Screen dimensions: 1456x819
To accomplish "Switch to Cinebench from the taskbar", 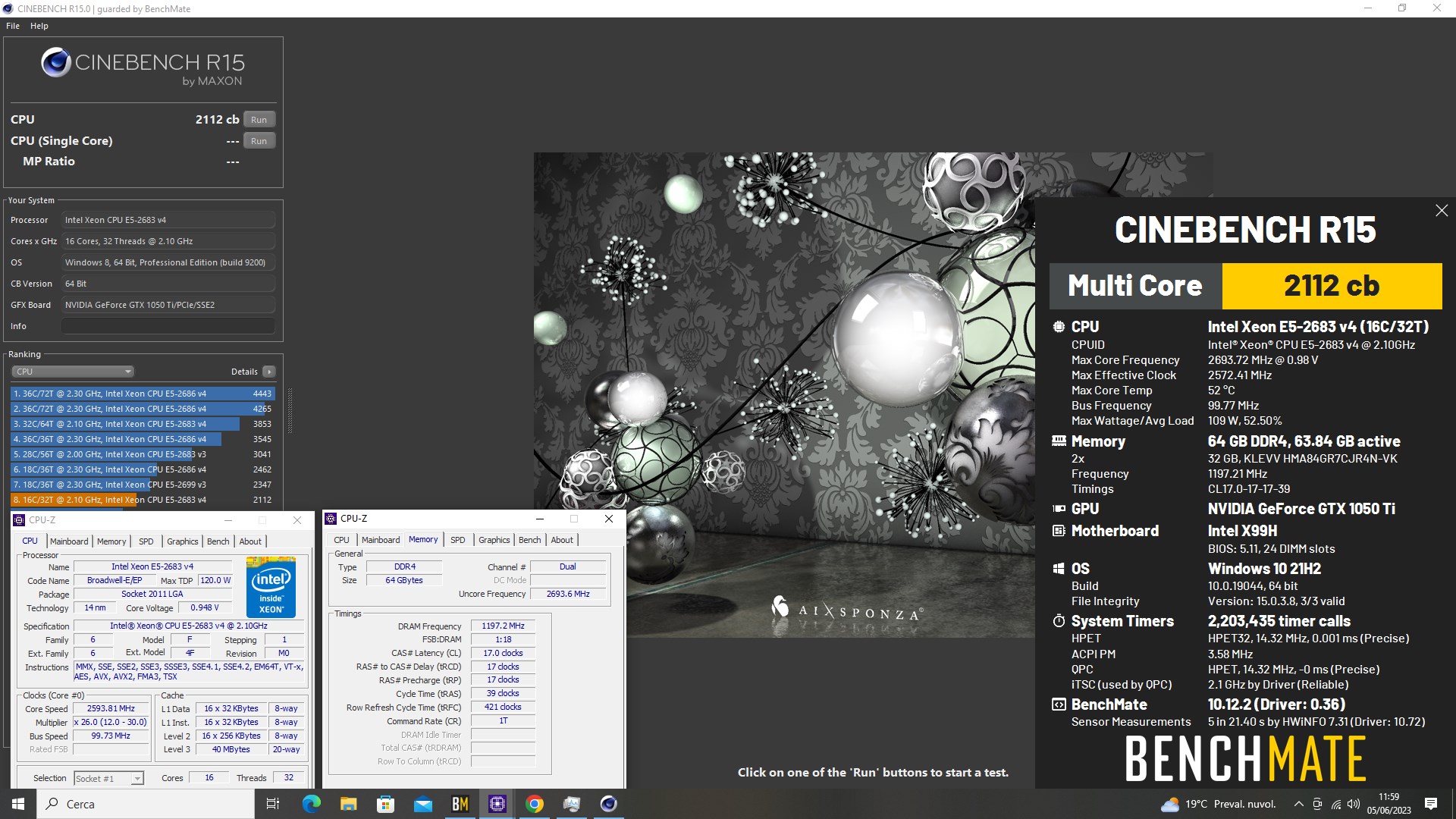I will pyautogui.click(x=608, y=804).
